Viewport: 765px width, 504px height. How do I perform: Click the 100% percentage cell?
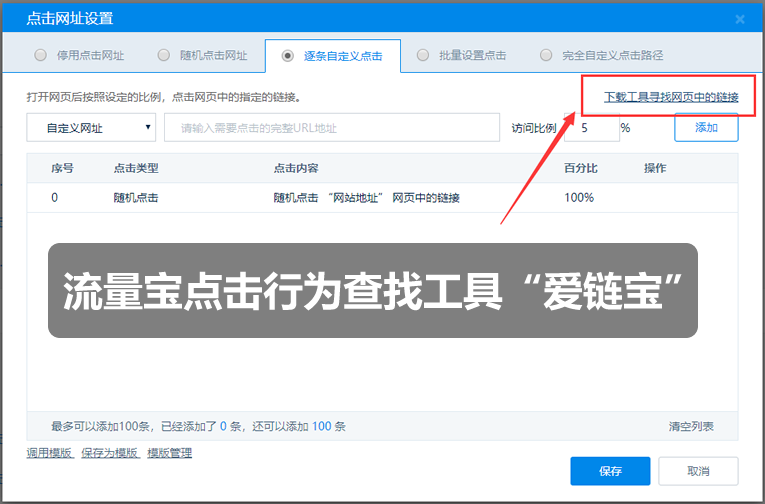coord(579,198)
